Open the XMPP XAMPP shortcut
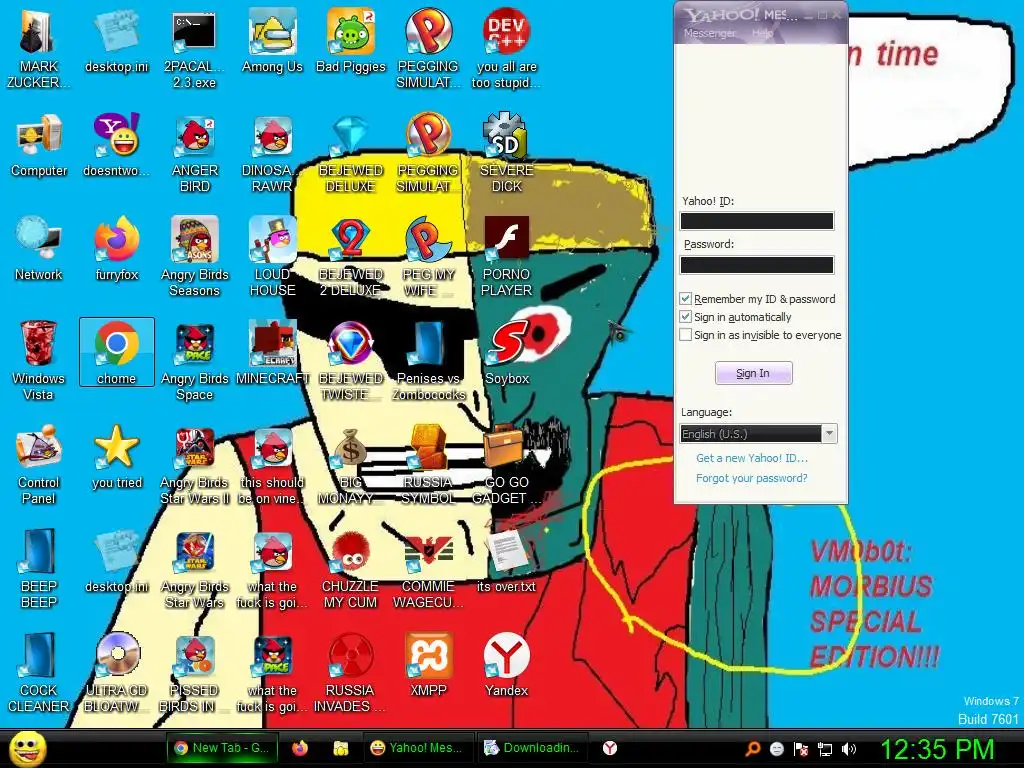The image size is (1024, 768). [428, 665]
